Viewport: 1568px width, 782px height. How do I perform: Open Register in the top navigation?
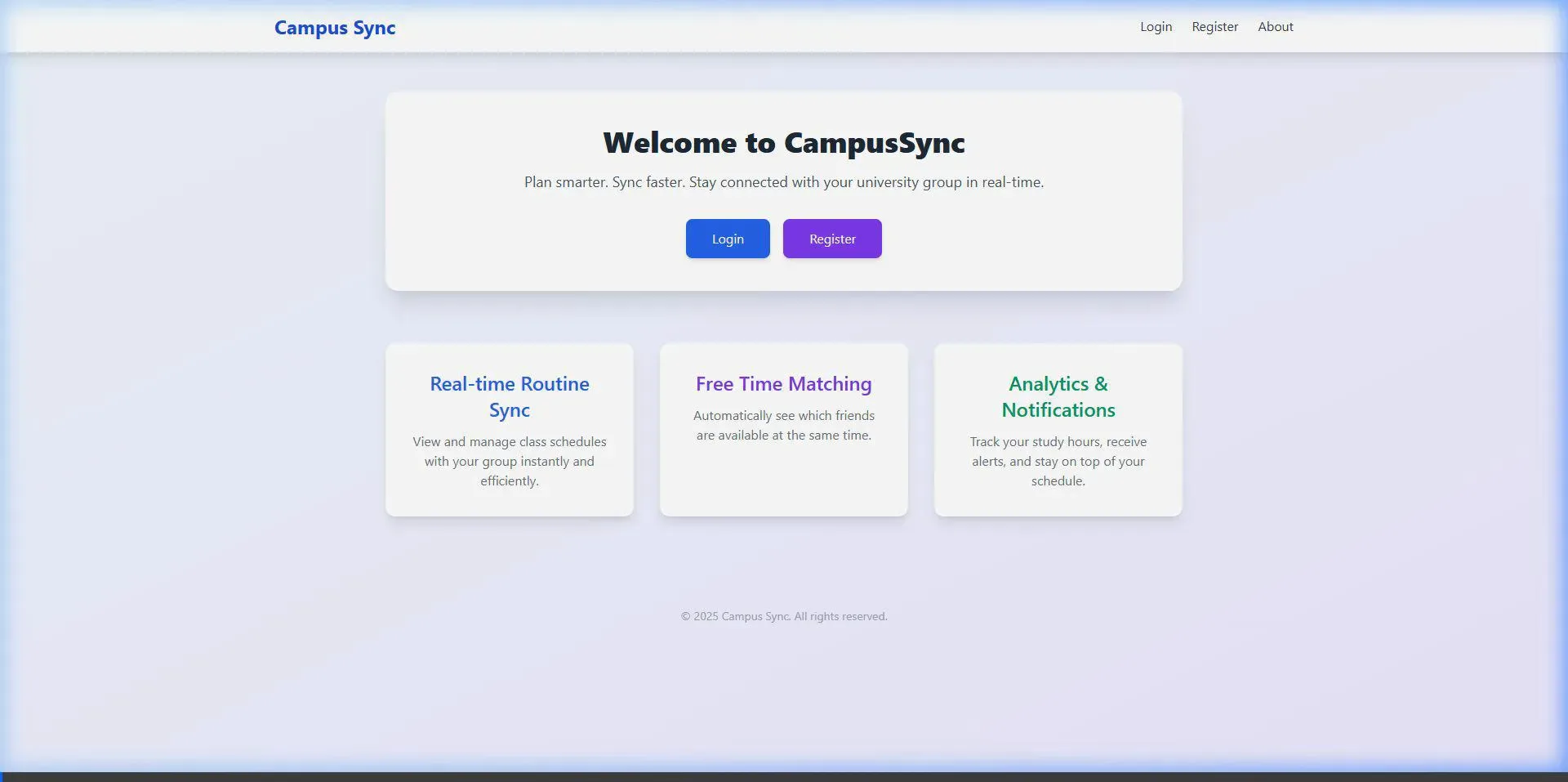[x=1214, y=27]
